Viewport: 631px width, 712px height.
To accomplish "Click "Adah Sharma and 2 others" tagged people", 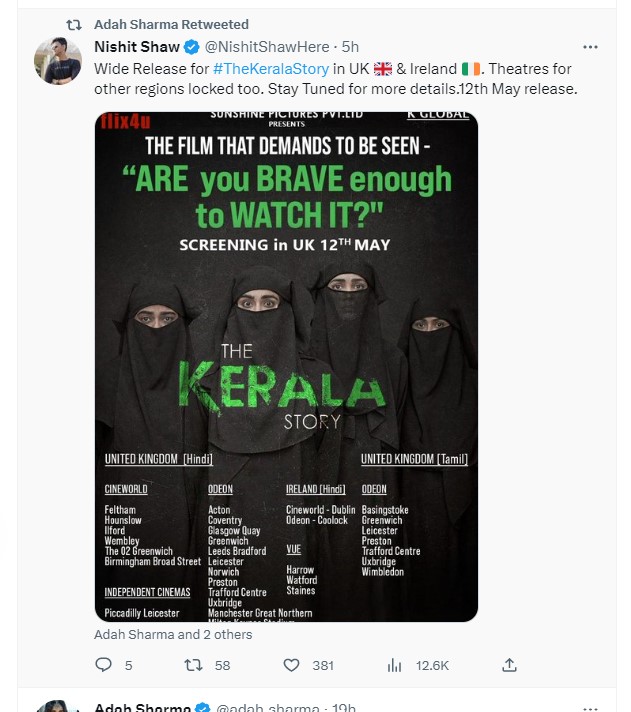I will (x=173, y=634).
